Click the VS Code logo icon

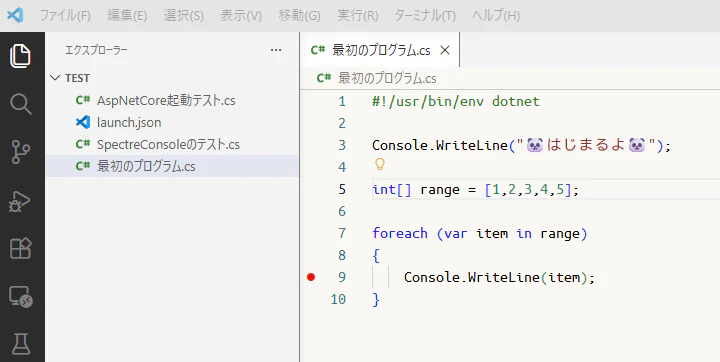click(15, 16)
